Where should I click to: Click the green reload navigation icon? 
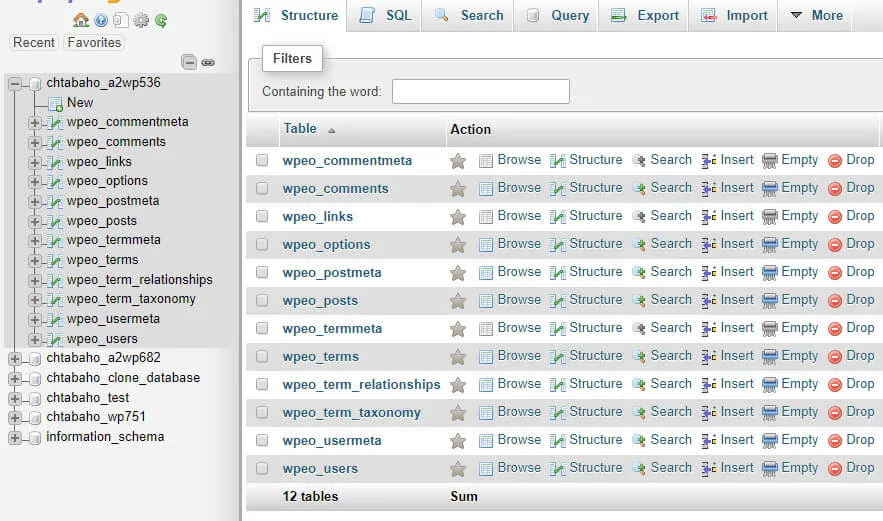coord(160,20)
